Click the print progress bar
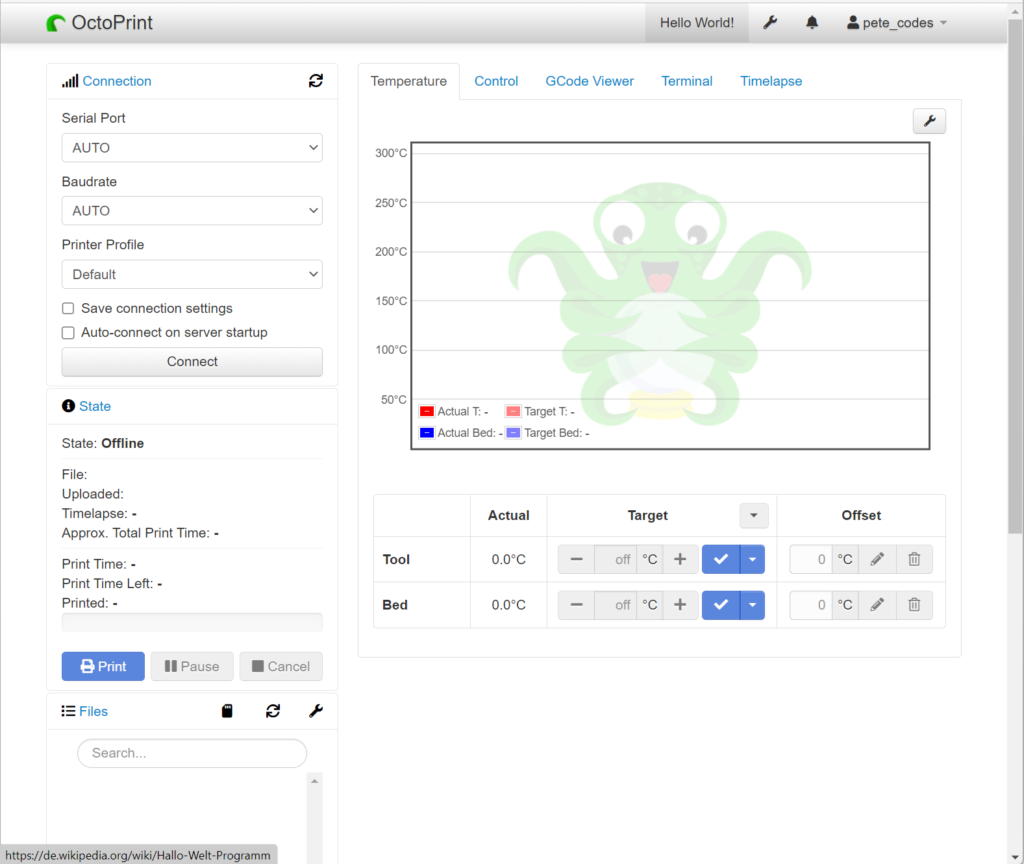1024x864 pixels. click(192, 622)
